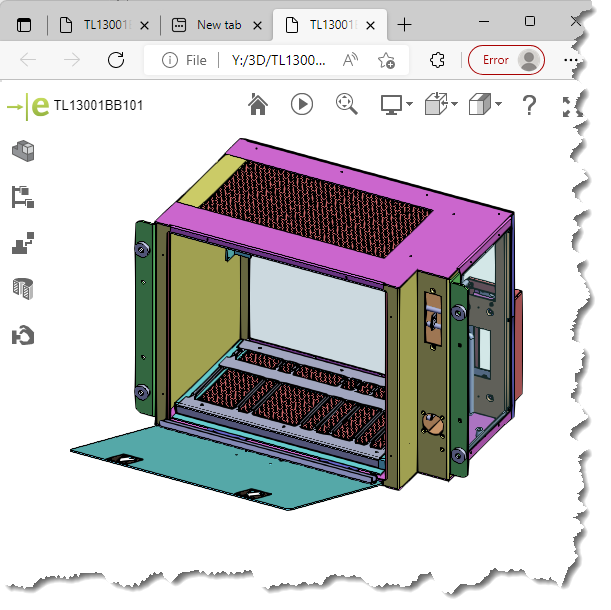Open the Help question mark icon
The height and width of the screenshot is (610, 611).
[530, 104]
